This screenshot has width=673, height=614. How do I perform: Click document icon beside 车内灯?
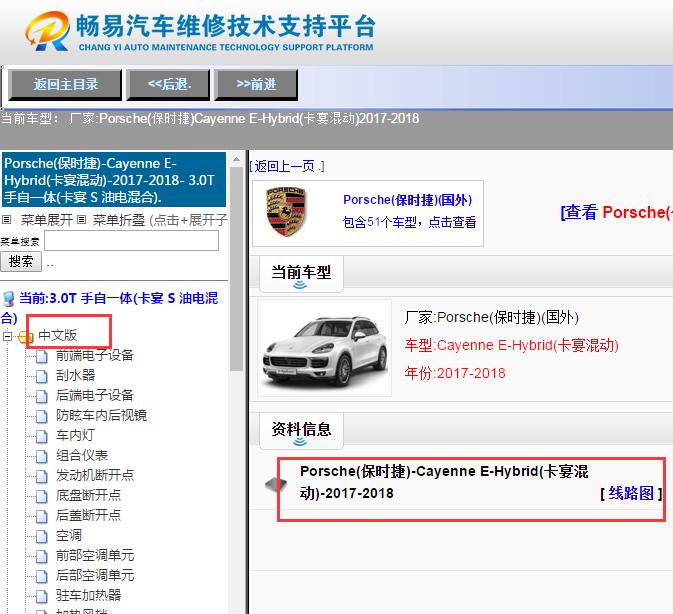tap(42, 437)
